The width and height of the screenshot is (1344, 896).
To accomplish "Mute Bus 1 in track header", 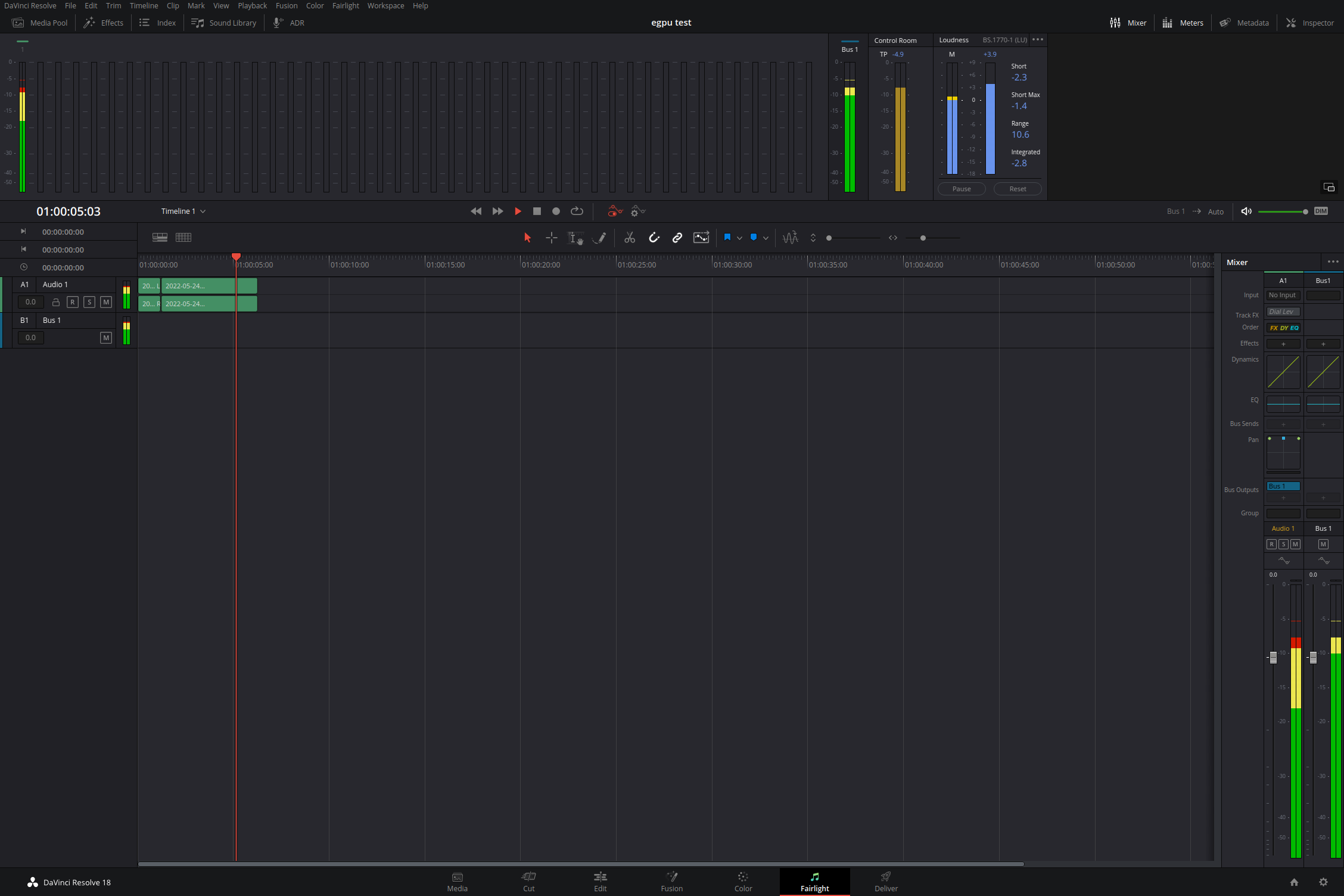I will coord(106,338).
